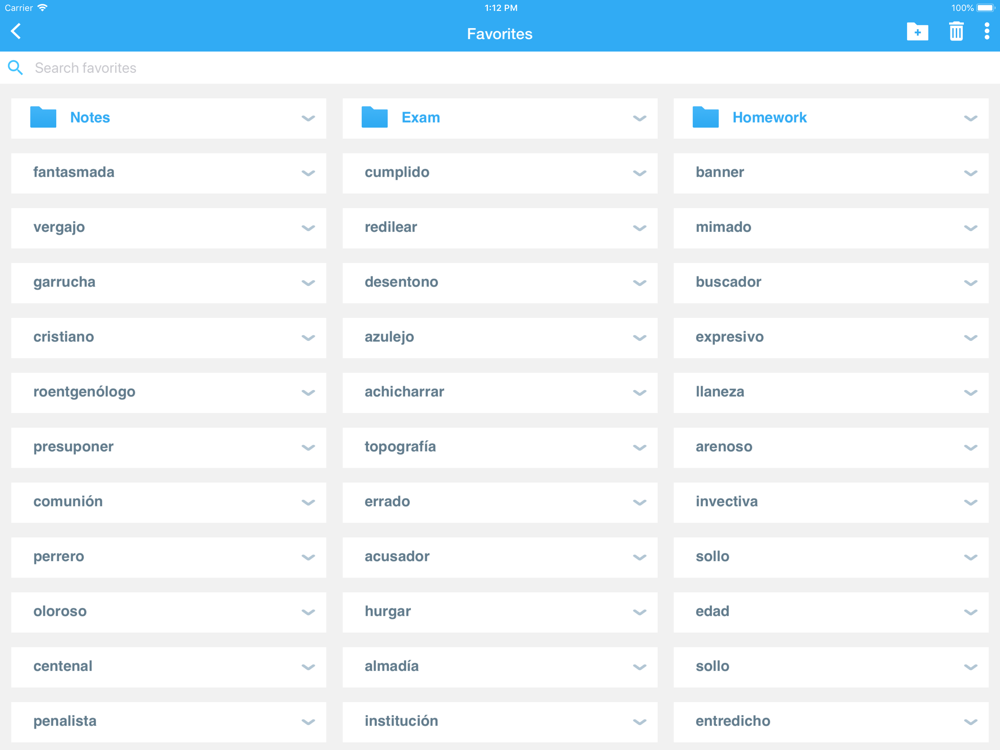Image resolution: width=1000 pixels, height=750 pixels.
Task: Expand the invectiva entry chevron
Action: [x=970, y=502]
